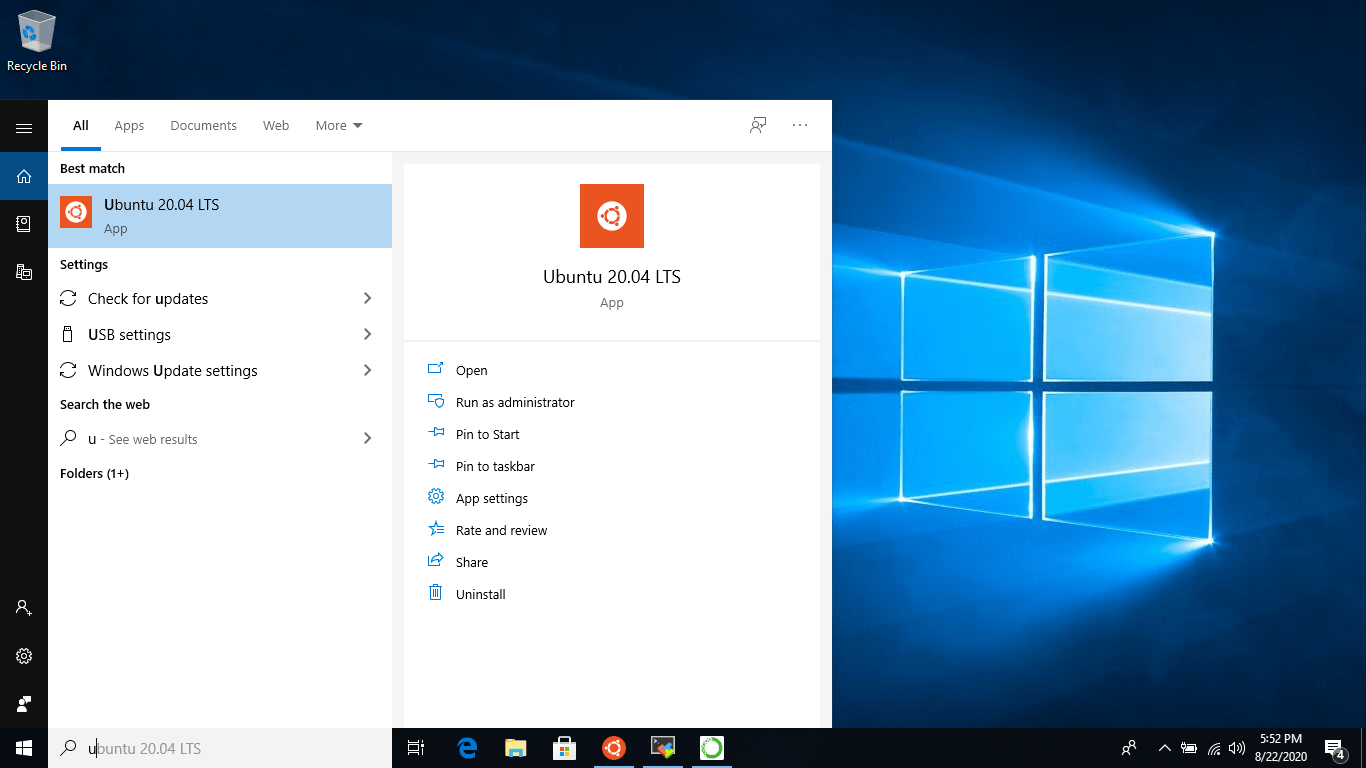Select the Home icon in sidebar

point(24,177)
